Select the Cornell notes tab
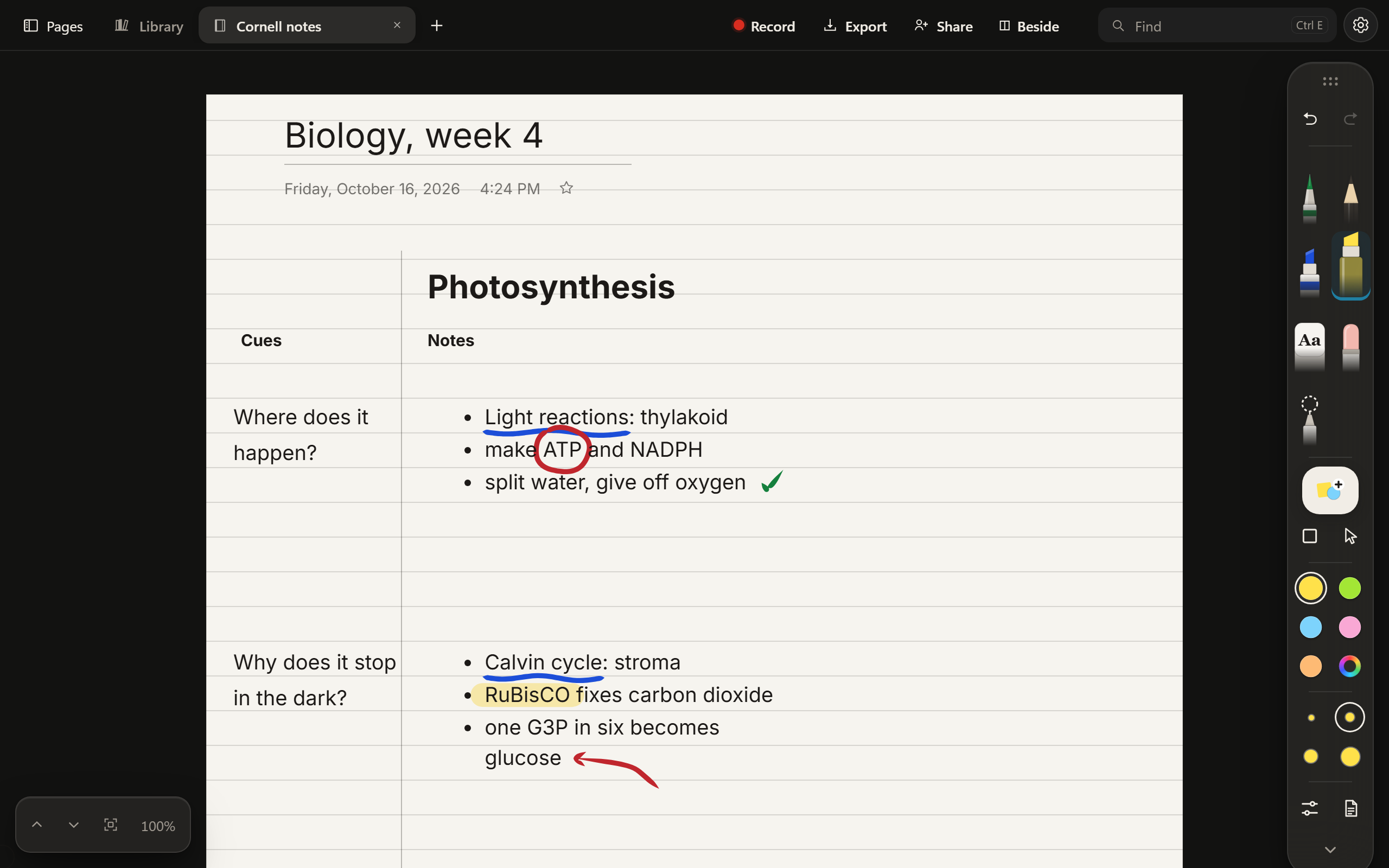Image resolution: width=1389 pixels, height=868 pixels. (x=307, y=26)
